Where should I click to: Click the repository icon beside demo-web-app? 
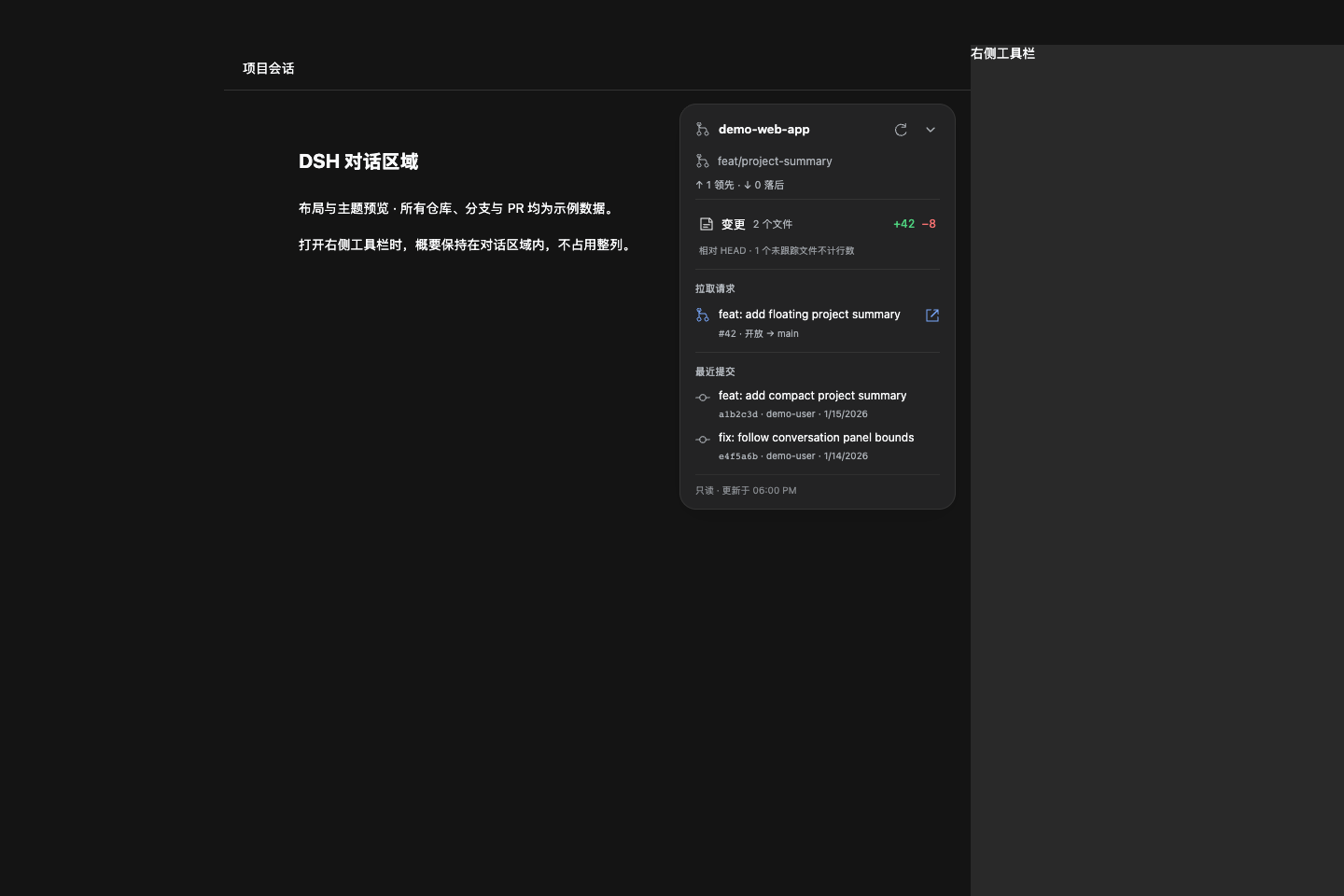(703, 130)
